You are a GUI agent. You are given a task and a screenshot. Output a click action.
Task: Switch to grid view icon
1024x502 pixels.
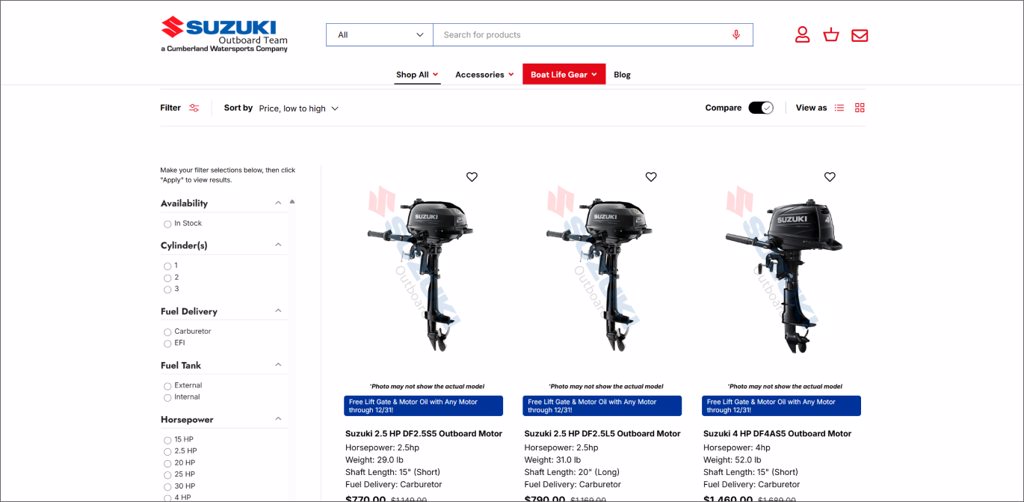[859, 108]
